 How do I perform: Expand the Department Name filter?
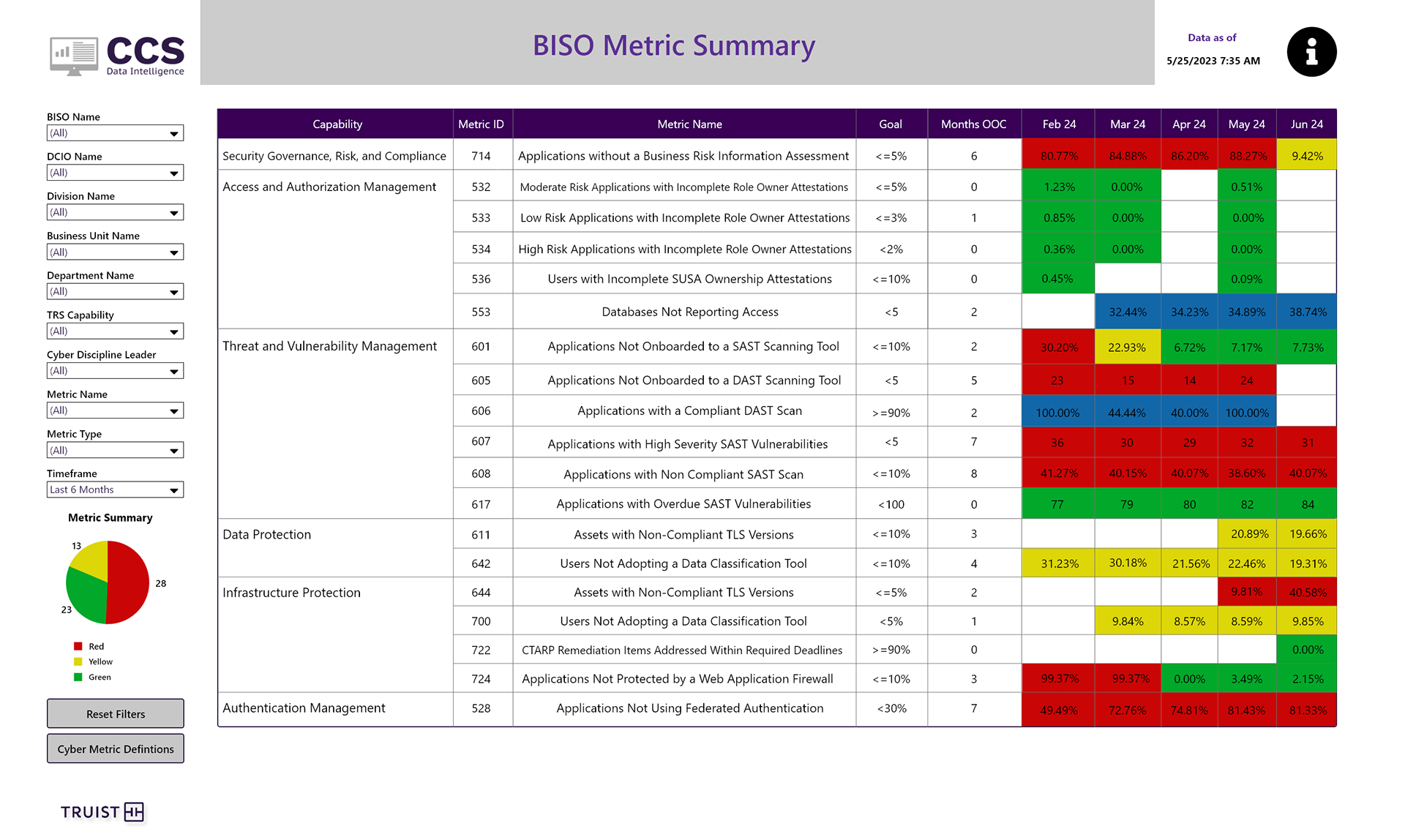coord(115,291)
